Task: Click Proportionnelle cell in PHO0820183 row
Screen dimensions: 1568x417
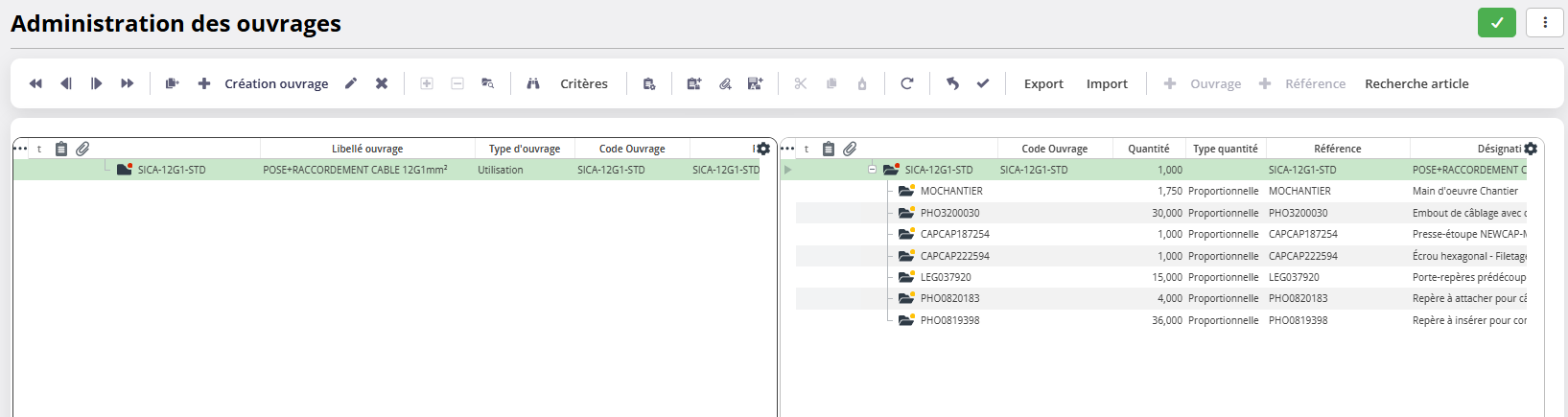Action: [x=1224, y=298]
